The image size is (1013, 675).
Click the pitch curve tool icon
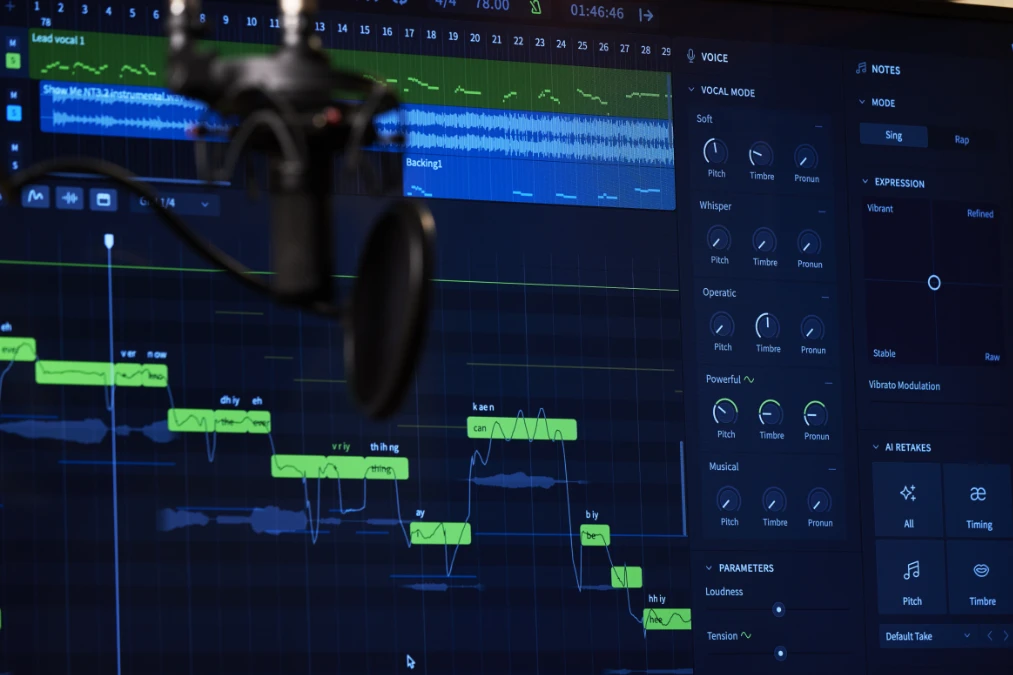[x=36, y=196]
